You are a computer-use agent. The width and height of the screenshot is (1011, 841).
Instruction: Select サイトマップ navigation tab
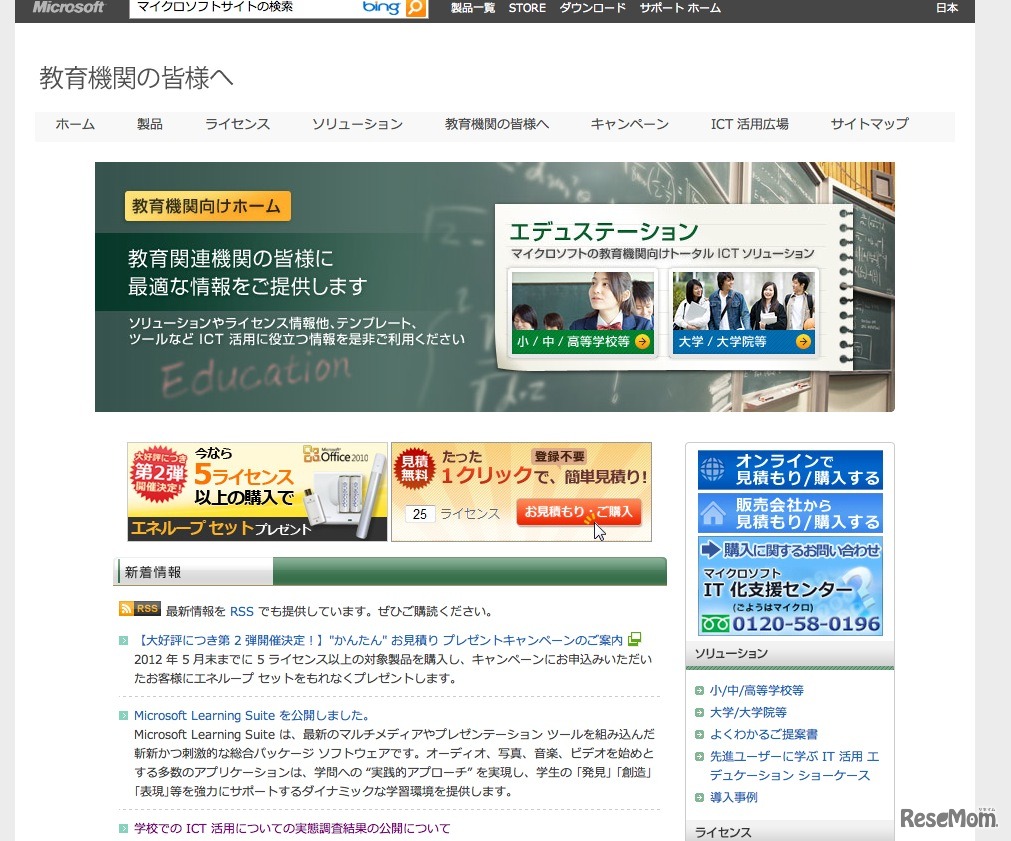coord(869,124)
